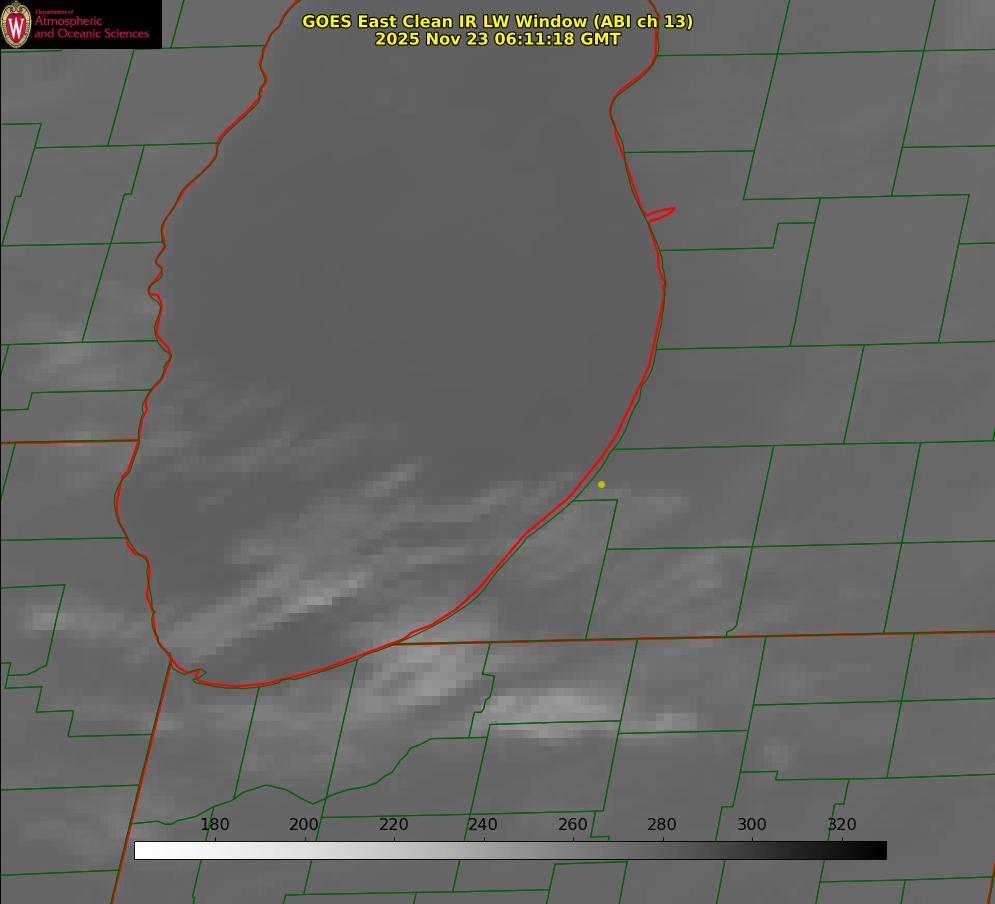The image size is (995, 904).
Task: Select the 2025 Nov 23 timestamp text
Action: click(x=497, y=40)
